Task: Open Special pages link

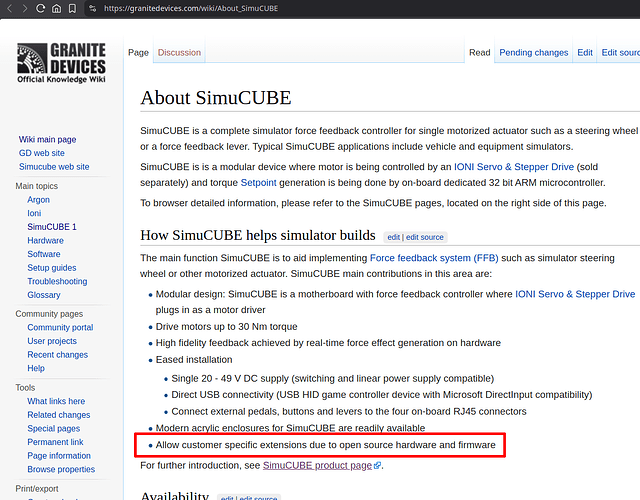Action: tap(53, 429)
